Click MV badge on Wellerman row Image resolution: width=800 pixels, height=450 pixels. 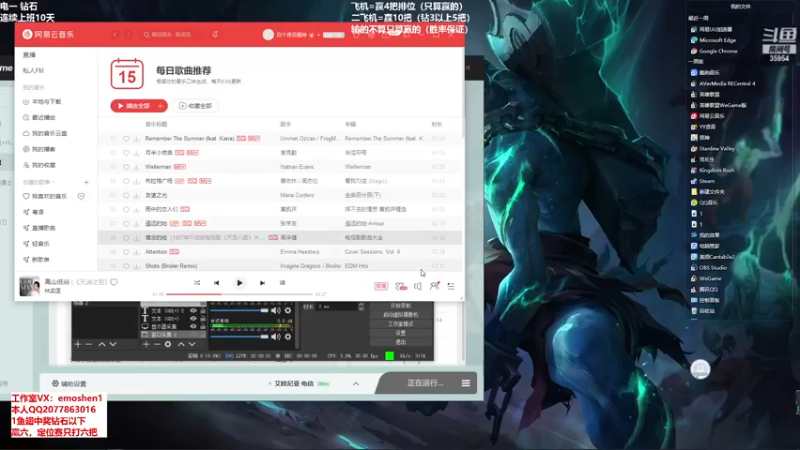180,167
